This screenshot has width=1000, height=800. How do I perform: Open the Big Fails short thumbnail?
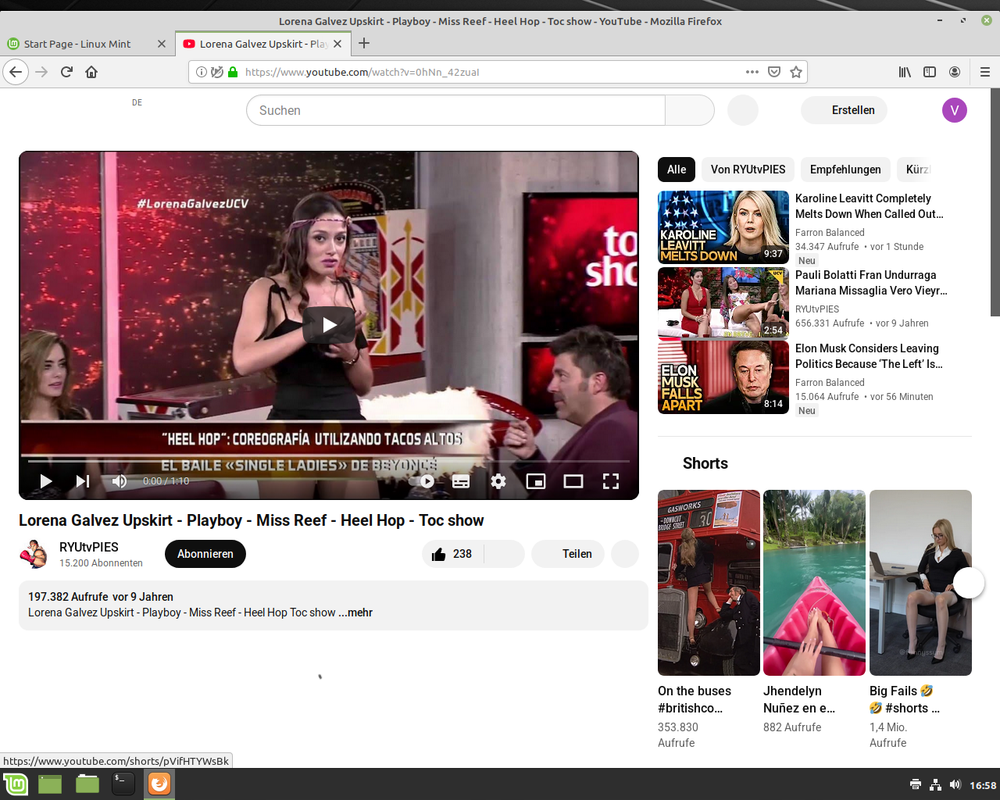tap(920, 582)
